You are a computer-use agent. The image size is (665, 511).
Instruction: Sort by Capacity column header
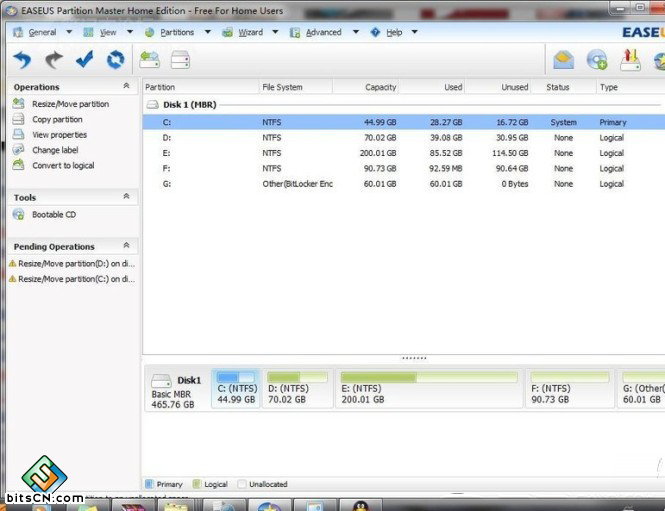tap(366, 87)
